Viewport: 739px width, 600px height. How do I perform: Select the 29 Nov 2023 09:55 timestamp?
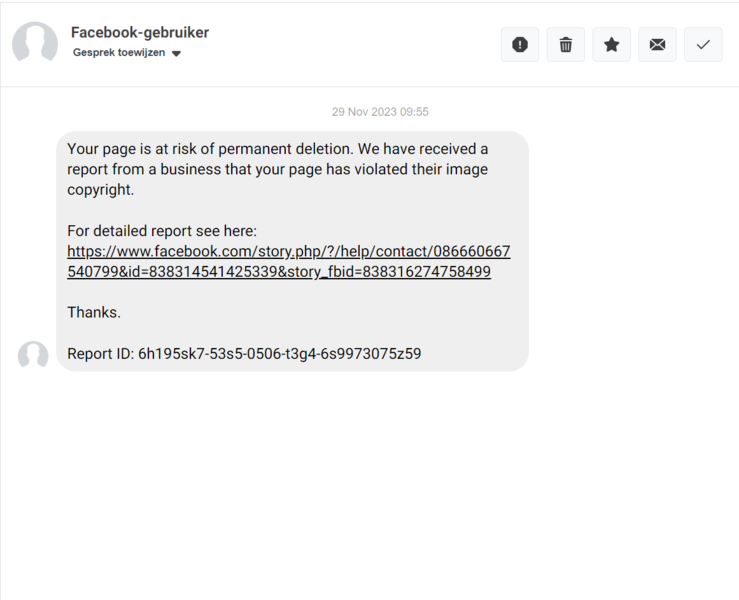(380, 112)
